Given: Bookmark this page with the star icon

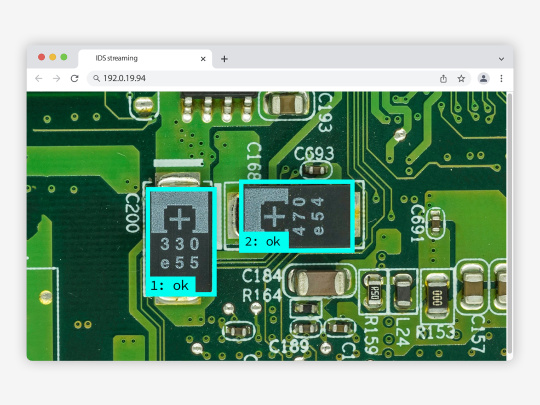Looking at the screenshot, I should pyautogui.click(x=461, y=79).
